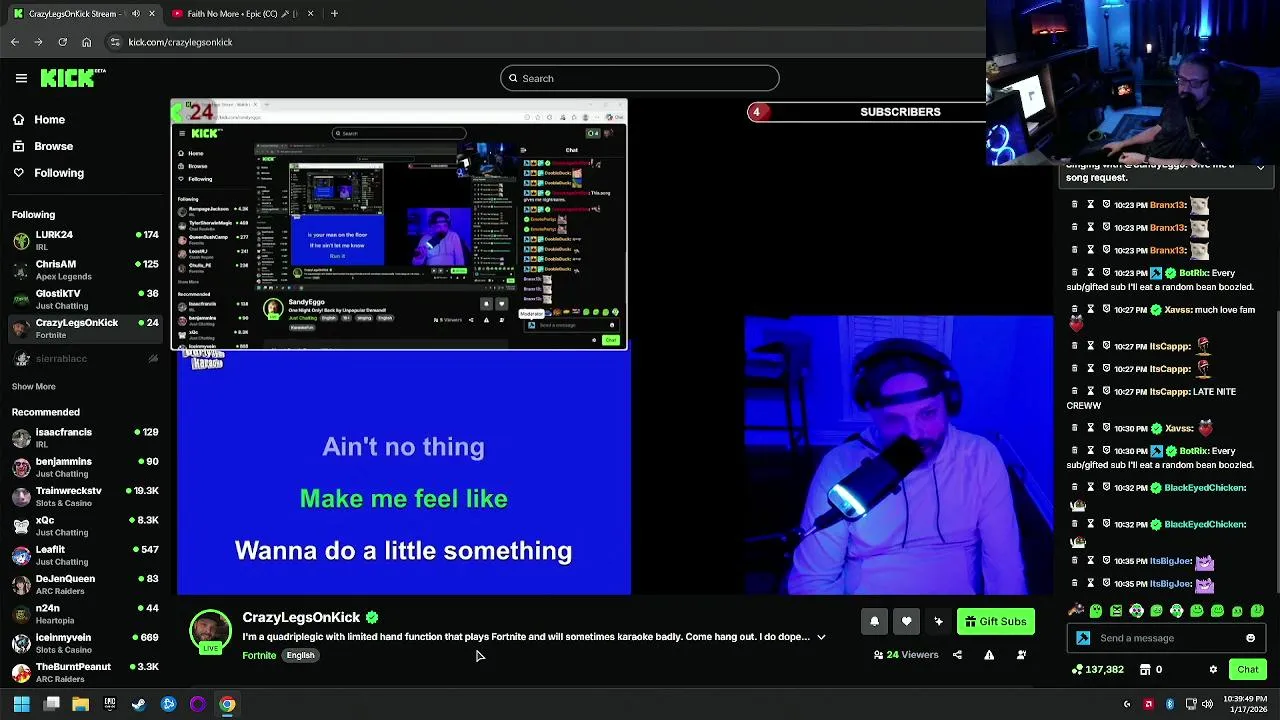Open the Fortnite category link

pyautogui.click(x=259, y=655)
